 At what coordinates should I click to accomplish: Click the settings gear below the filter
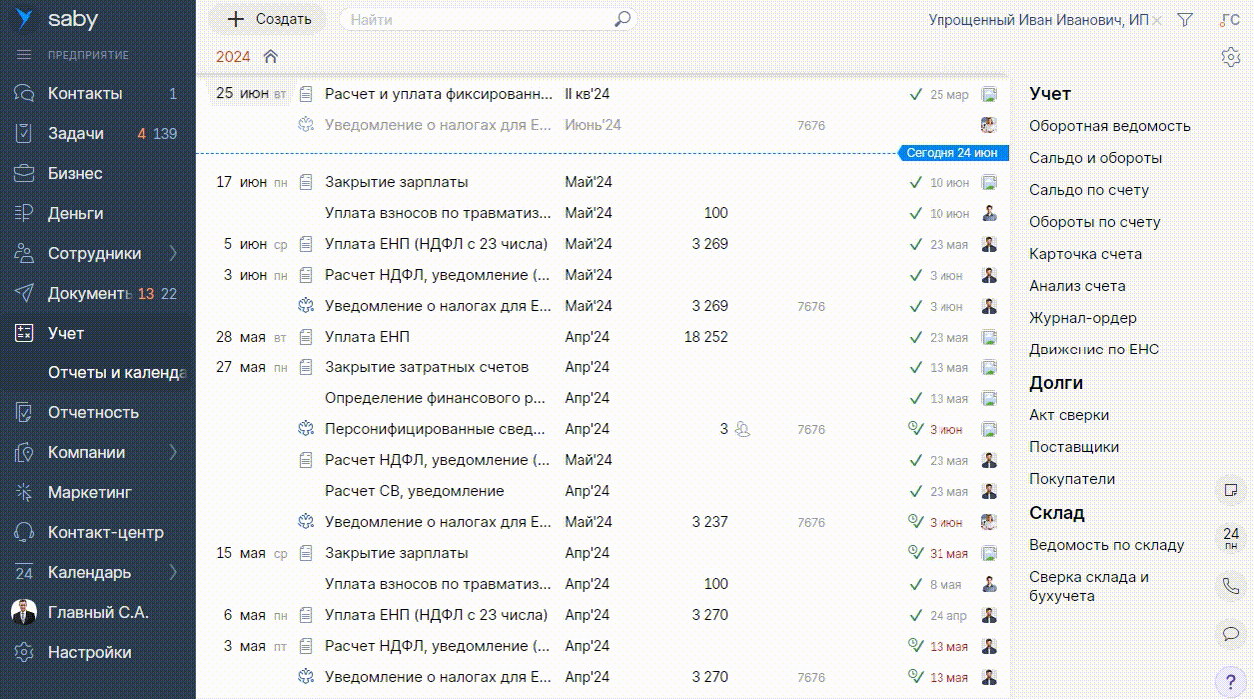coord(1230,57)
